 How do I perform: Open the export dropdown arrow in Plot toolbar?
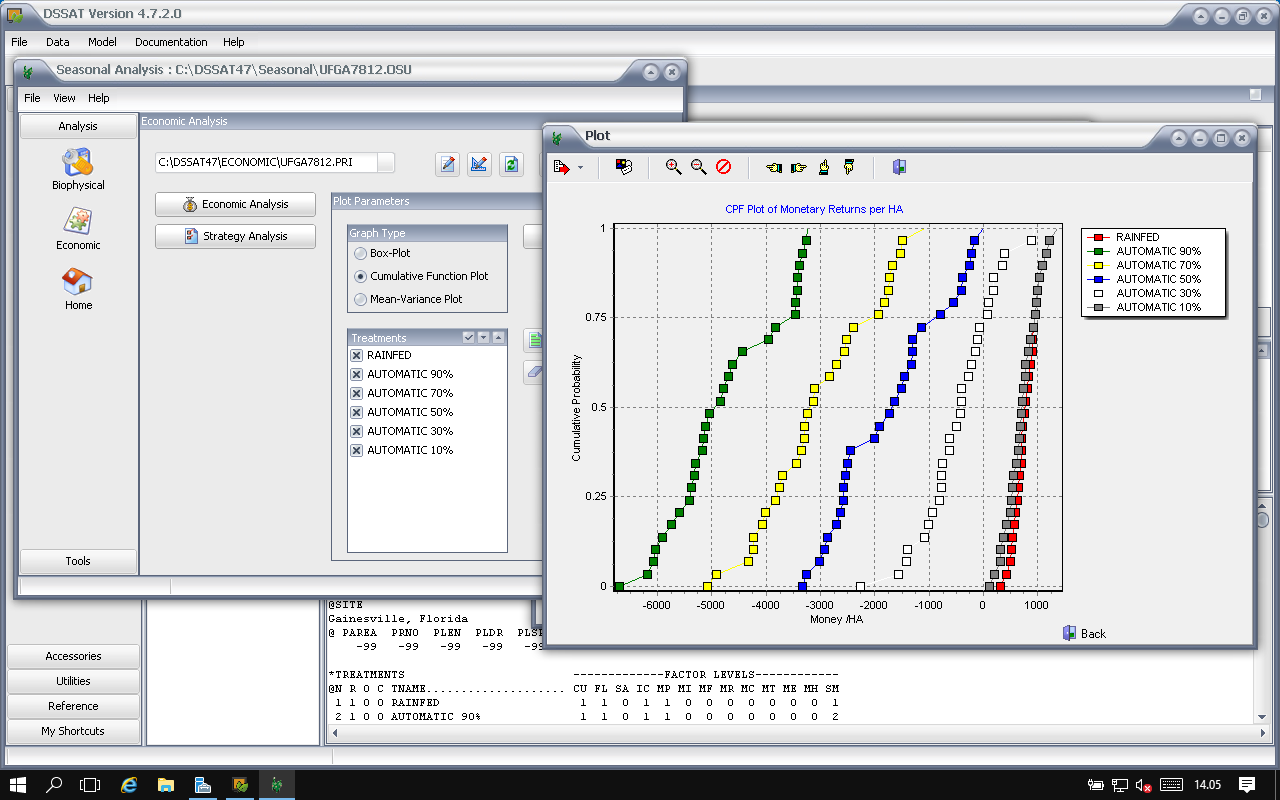pos(580,168)
